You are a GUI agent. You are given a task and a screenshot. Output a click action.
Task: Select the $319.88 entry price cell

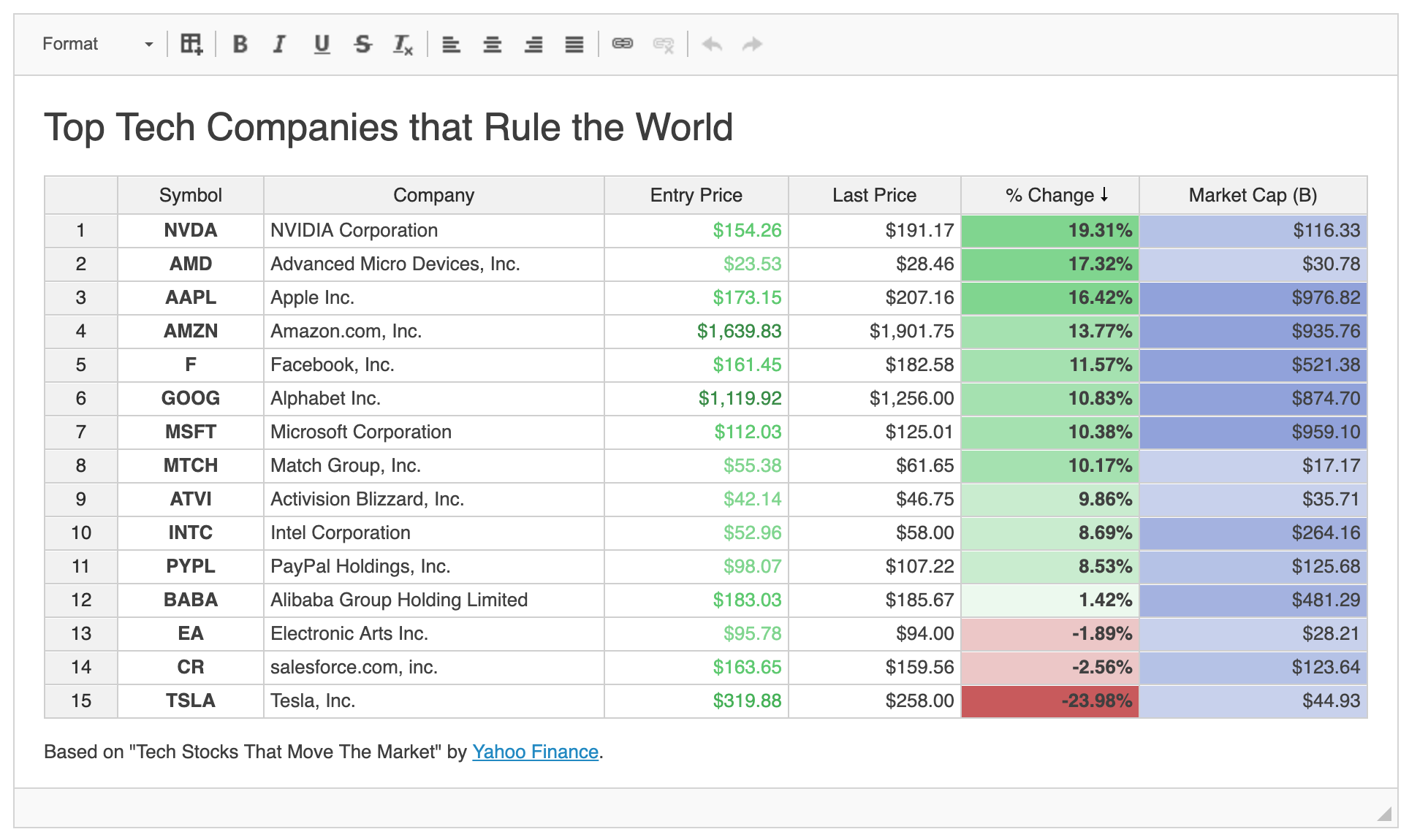tap(696, 700)
